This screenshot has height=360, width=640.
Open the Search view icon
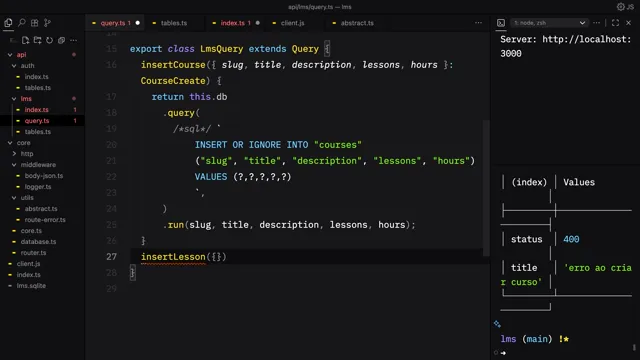click(22, 23)
